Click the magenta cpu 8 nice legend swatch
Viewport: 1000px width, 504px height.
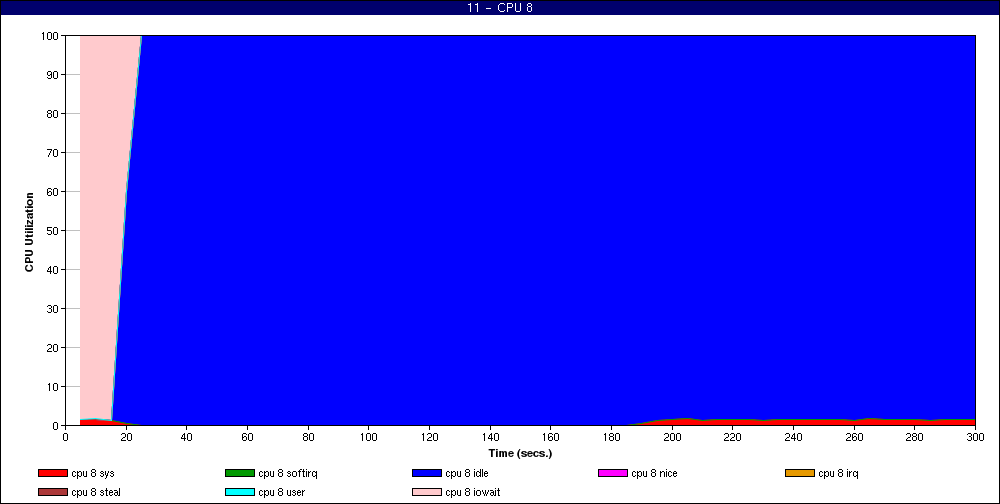click(x=612, y=473)
